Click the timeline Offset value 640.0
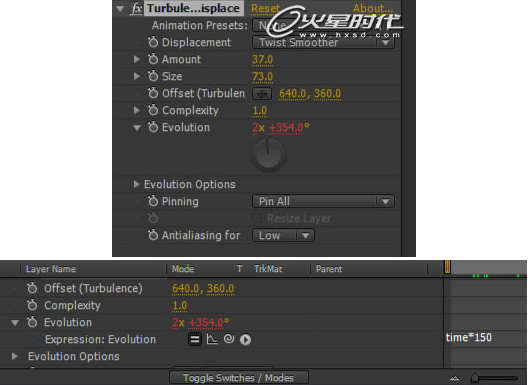Image resolution: width=528 pixels, height=385 pixels. 186,289
